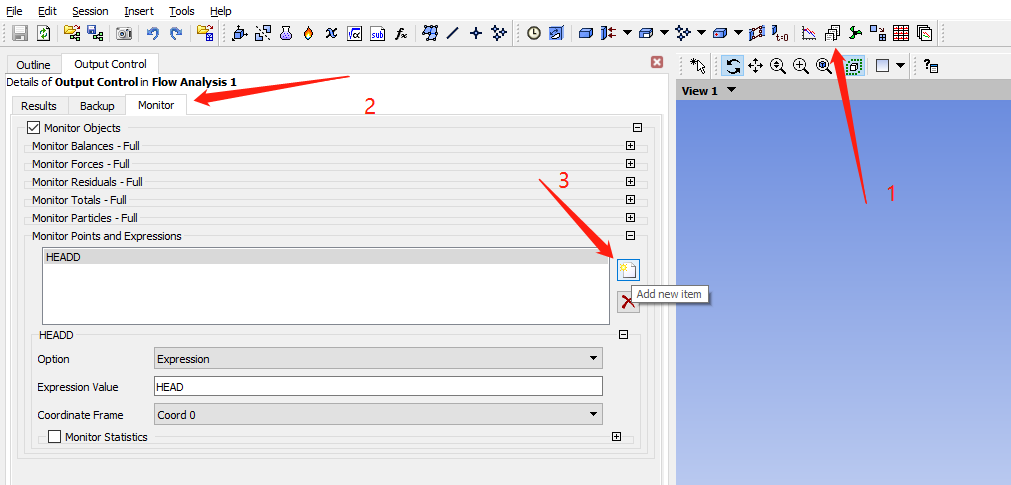
Task: Click the Expression Value field containing HEAD
Action: tap(378, 387)
